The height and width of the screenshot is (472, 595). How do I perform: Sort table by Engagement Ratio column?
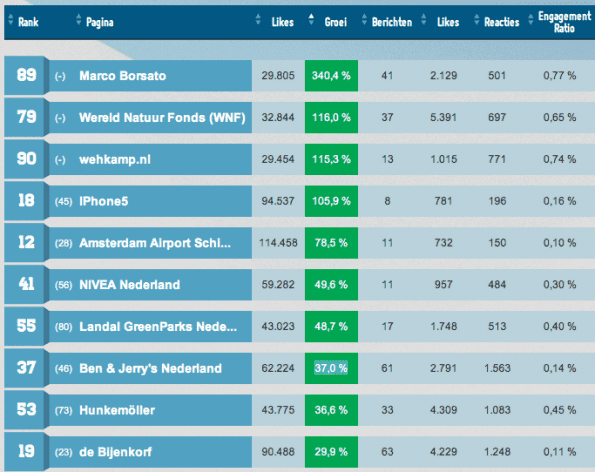click(x=560, y=22)
